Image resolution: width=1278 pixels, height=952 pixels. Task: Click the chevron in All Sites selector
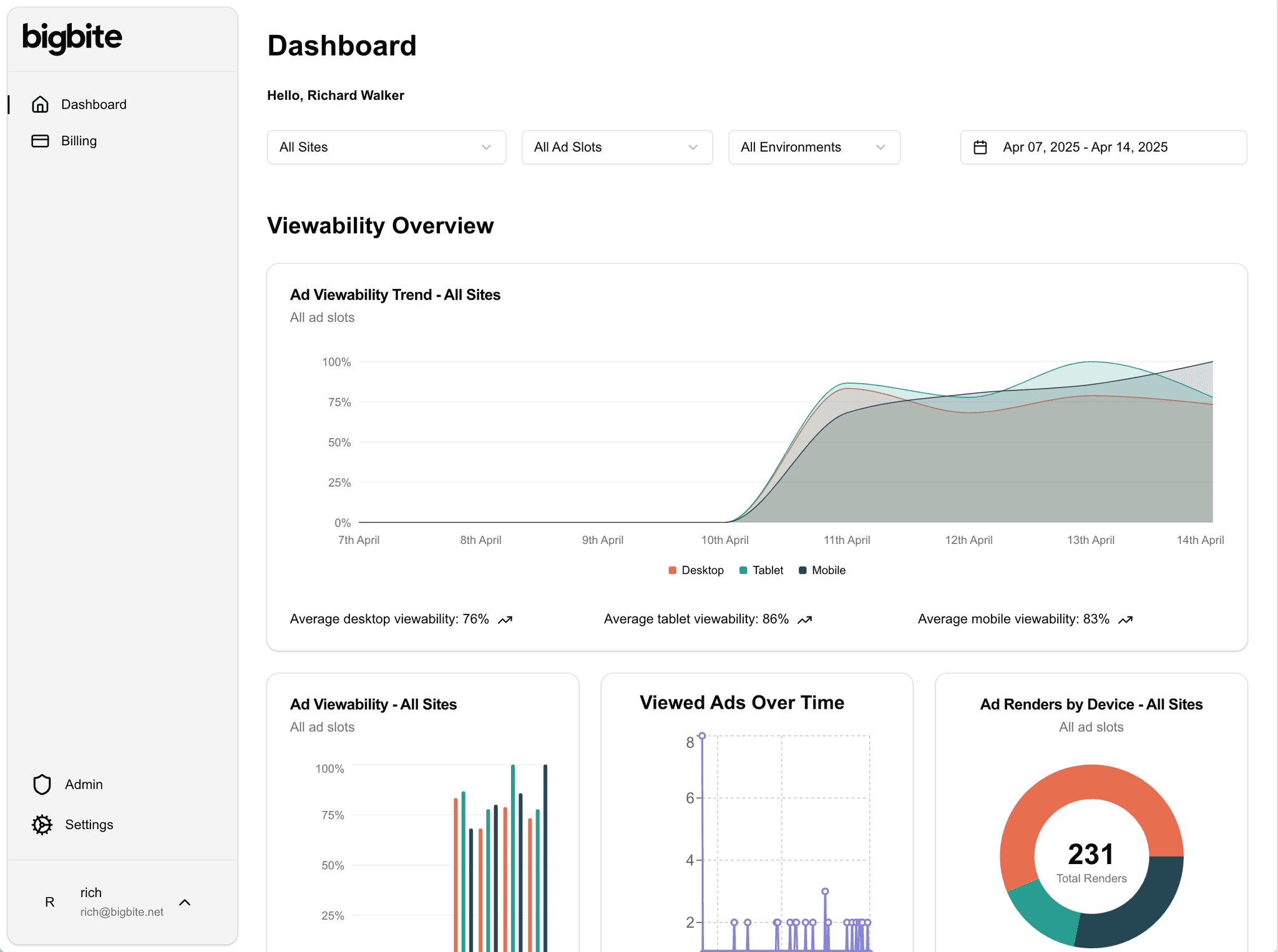[486, 147]
